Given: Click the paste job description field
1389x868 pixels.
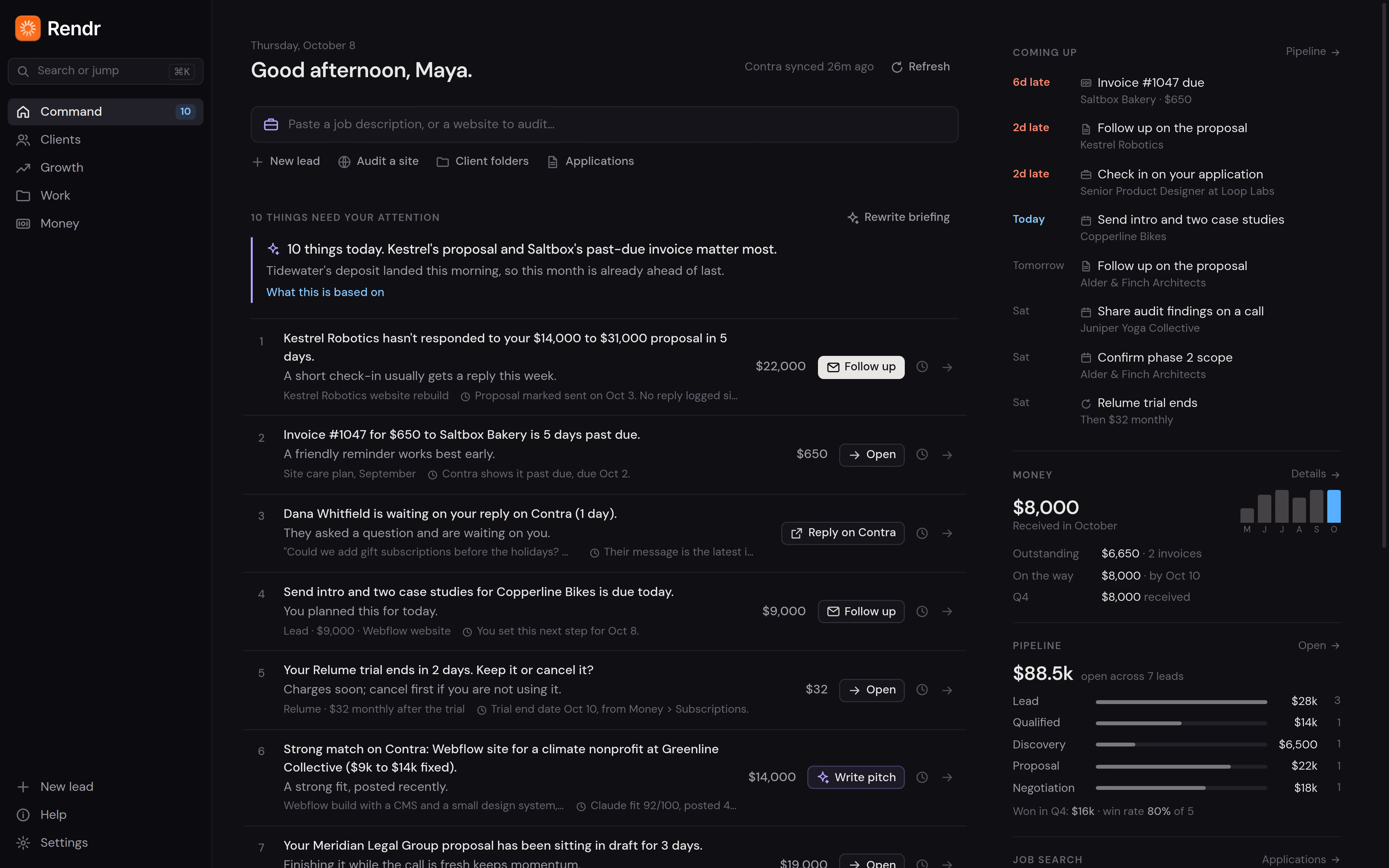Looking at the screenshot, I should coord(604,125).
